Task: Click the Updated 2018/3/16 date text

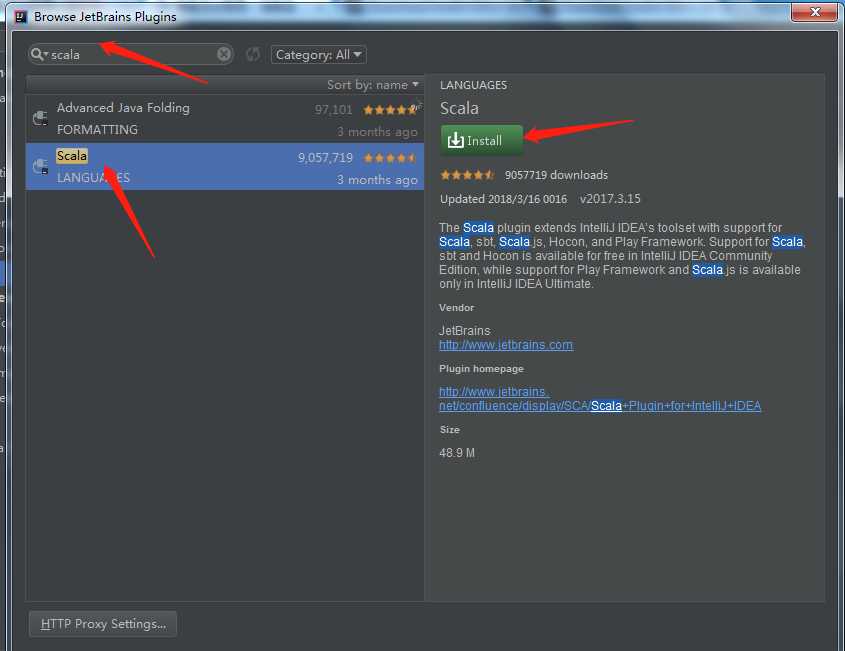Action: pos(503,199)
